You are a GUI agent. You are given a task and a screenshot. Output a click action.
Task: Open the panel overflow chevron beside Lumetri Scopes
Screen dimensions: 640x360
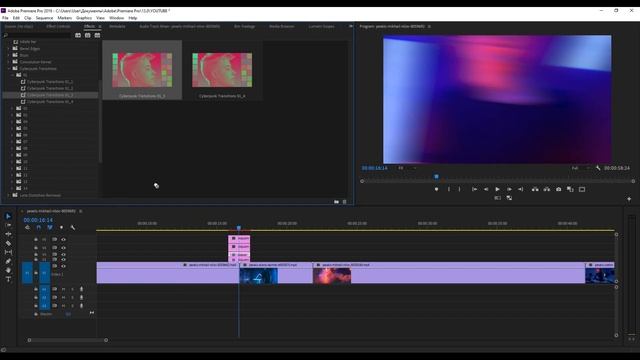tap(351, 26)
